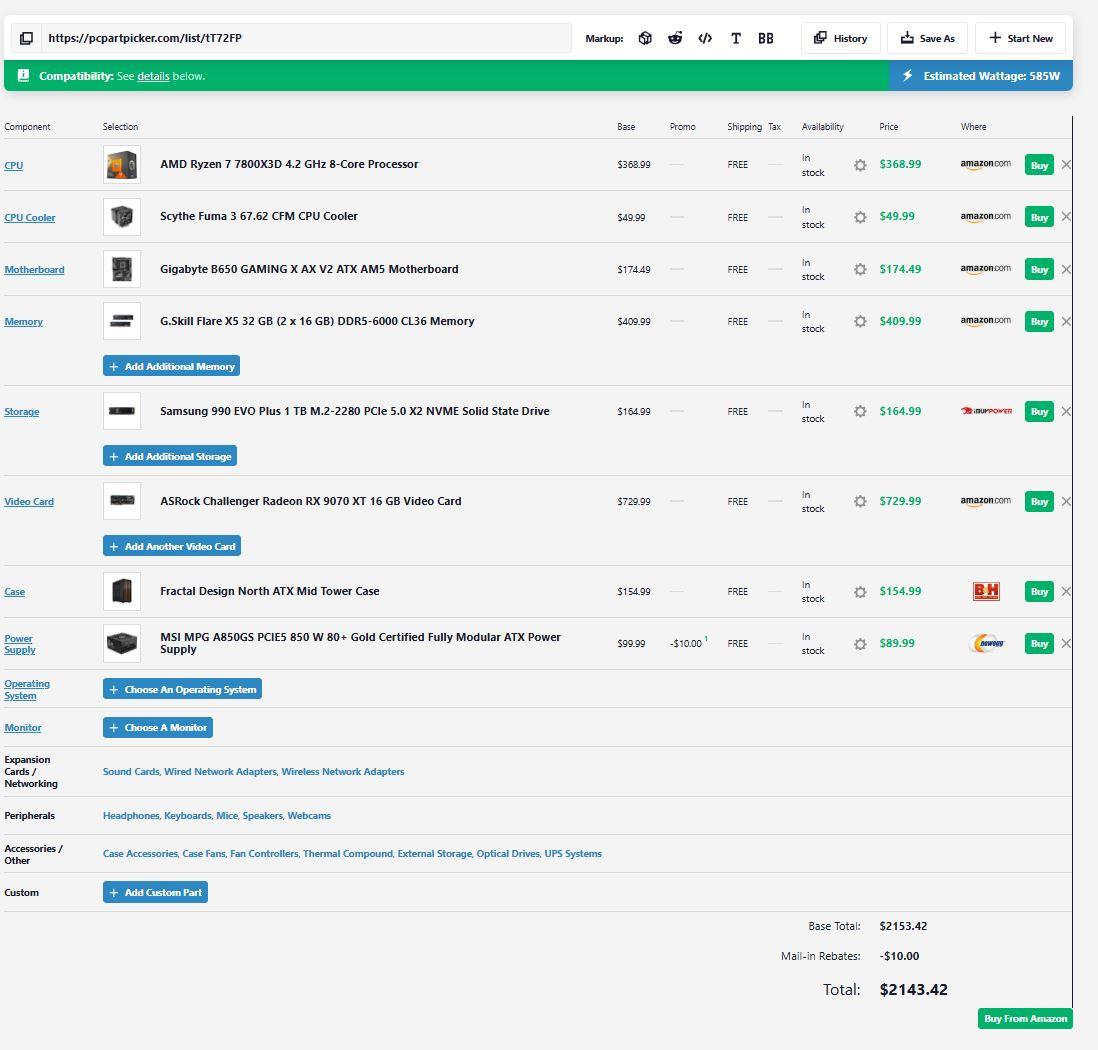Image resolution: width=1098 pixels, height=1050 pixels.
Task: Select the HTML code markup icon
Action: [x=705, y=38]
